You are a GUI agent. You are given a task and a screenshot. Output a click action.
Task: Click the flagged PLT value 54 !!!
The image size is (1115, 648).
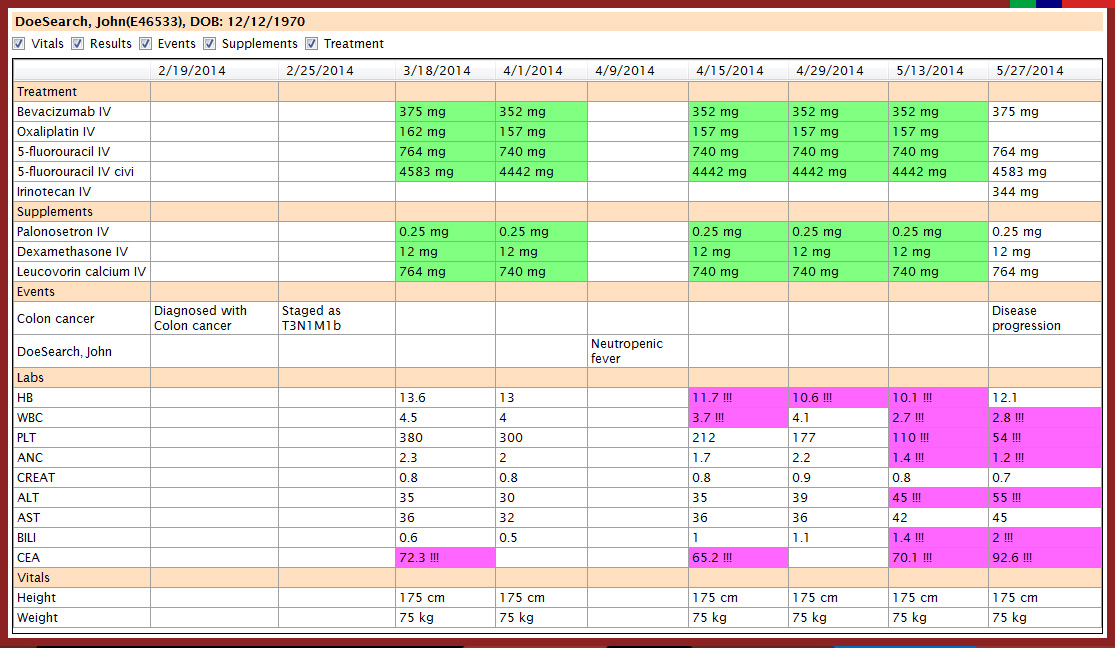(x=1045, y=437)
